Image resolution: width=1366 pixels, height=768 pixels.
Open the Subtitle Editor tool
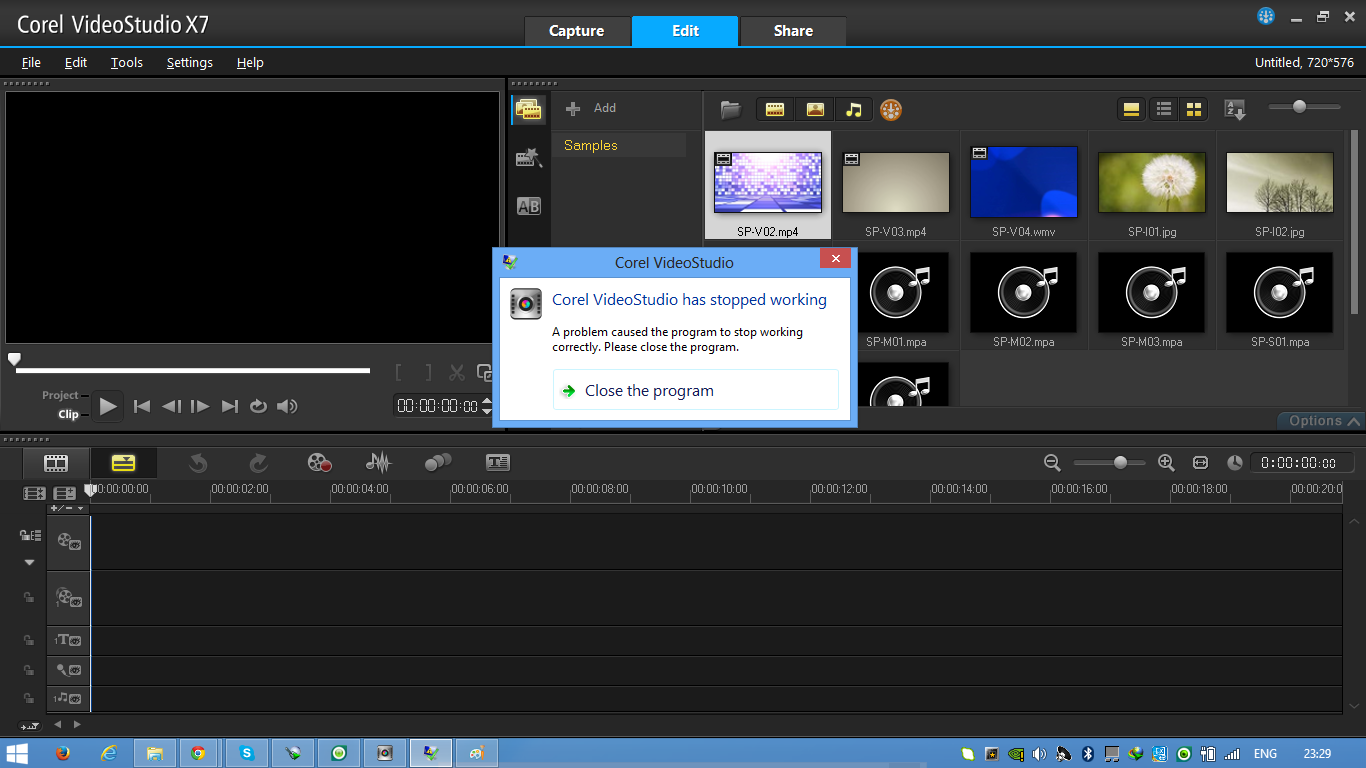tap(497, 462)
